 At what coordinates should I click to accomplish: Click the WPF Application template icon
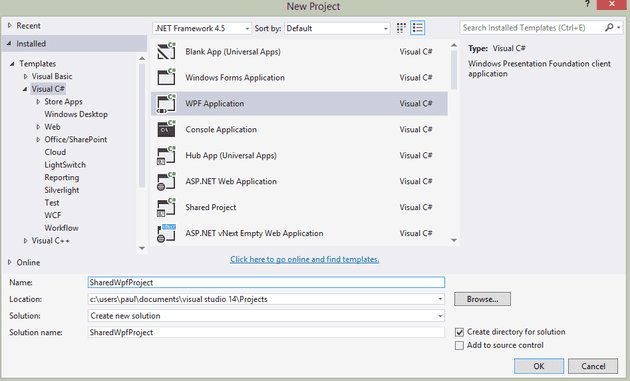pos(166,103)
